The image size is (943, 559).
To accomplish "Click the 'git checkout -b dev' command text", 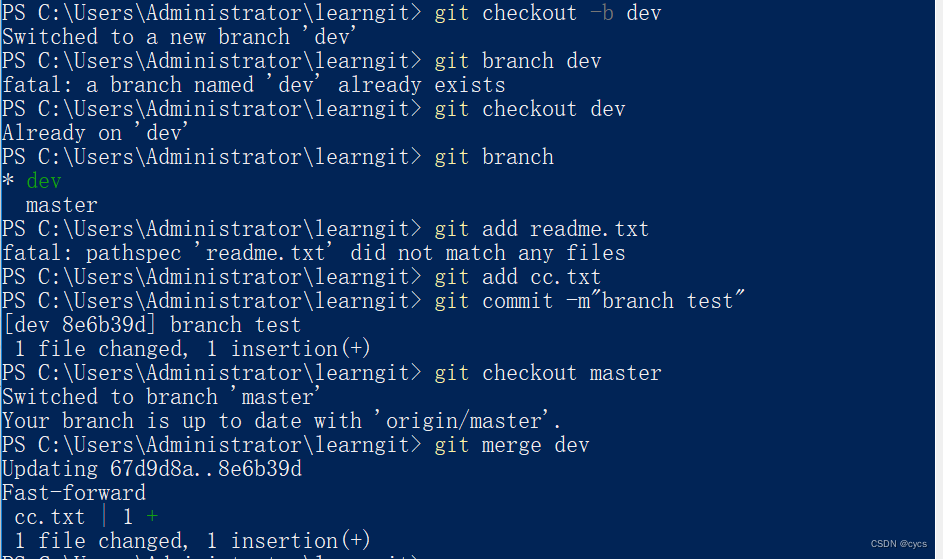I will coord(547,13).
